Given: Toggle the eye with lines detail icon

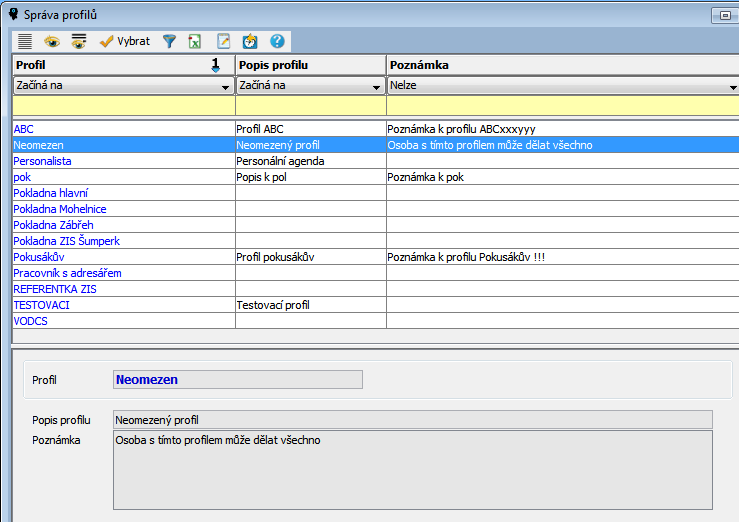Looking at the screenshot, I should [x=78, y=41].
